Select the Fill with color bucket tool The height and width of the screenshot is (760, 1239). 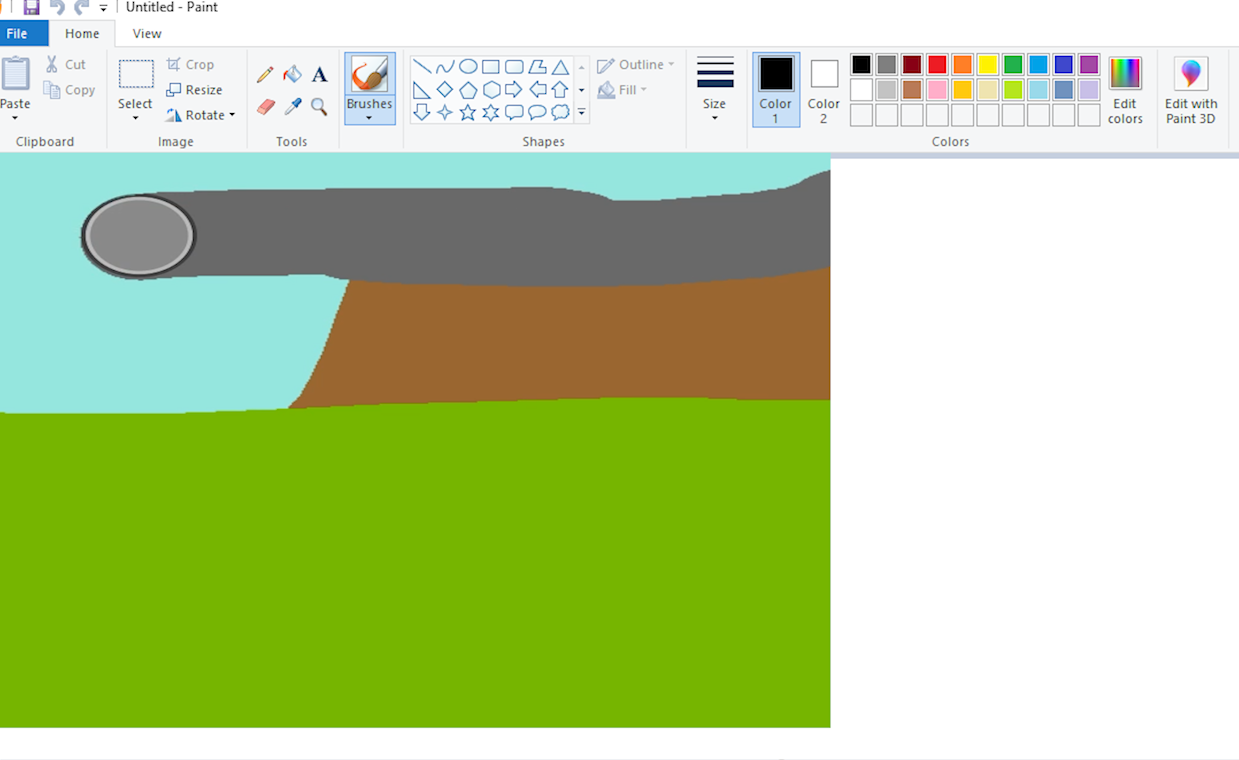[292, 75]
